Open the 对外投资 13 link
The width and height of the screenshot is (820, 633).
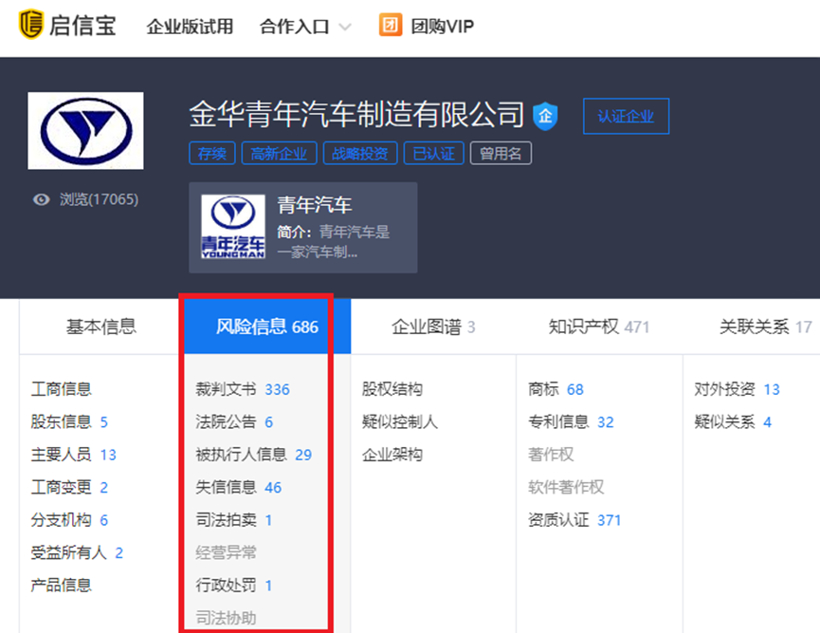(x=737, y=389)
